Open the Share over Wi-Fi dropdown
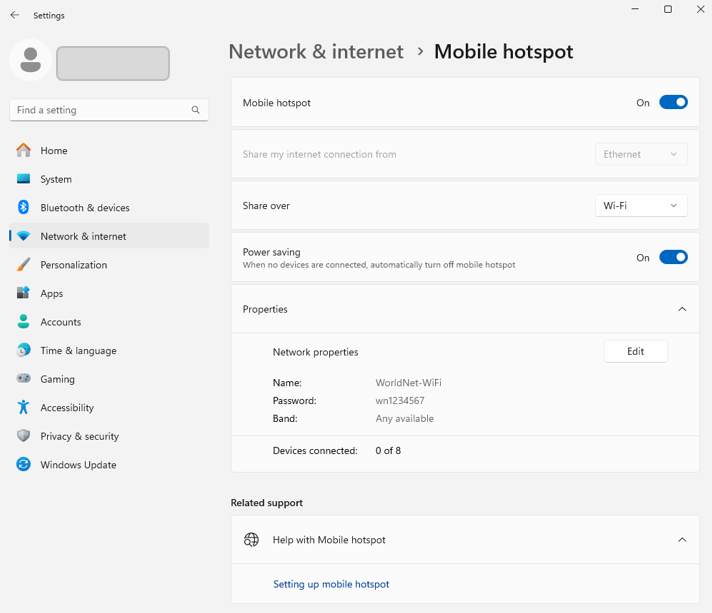Image resolution: width=712 pixels, height=613 pixels. (x=641, y=206)
